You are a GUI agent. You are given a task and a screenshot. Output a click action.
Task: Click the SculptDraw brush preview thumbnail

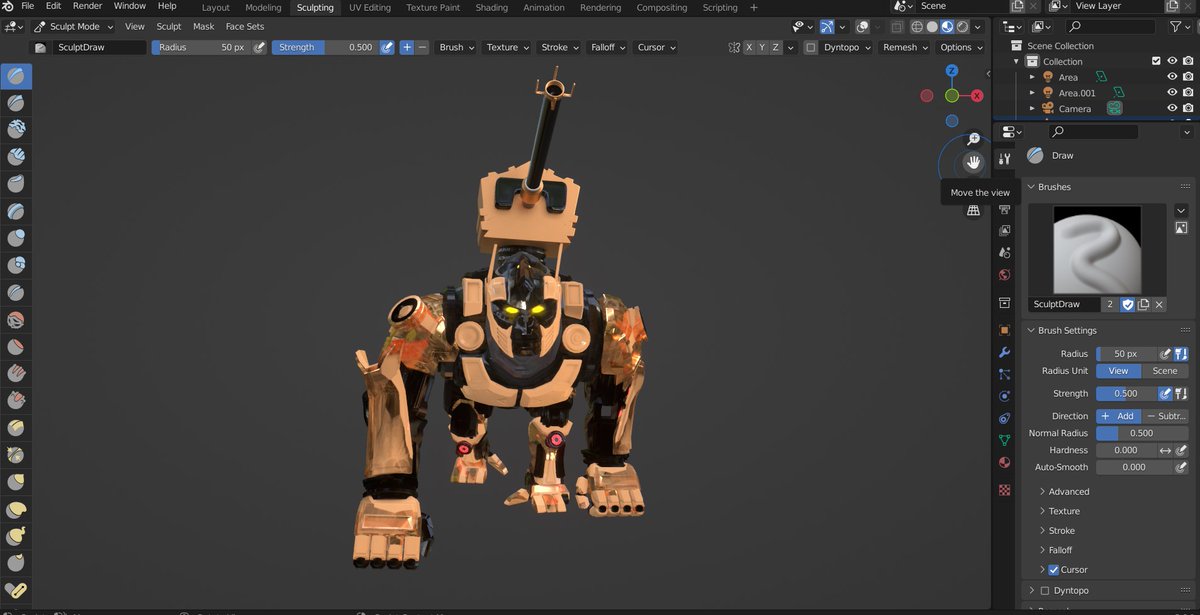coord(1084,250)
